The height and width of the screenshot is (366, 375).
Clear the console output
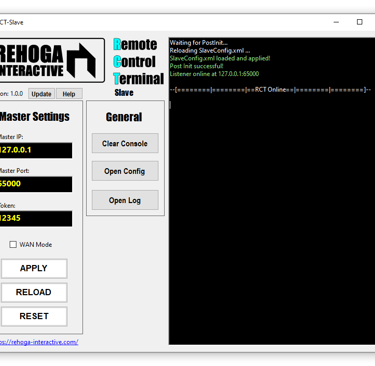pyautogui.click(x=125, y=143)
